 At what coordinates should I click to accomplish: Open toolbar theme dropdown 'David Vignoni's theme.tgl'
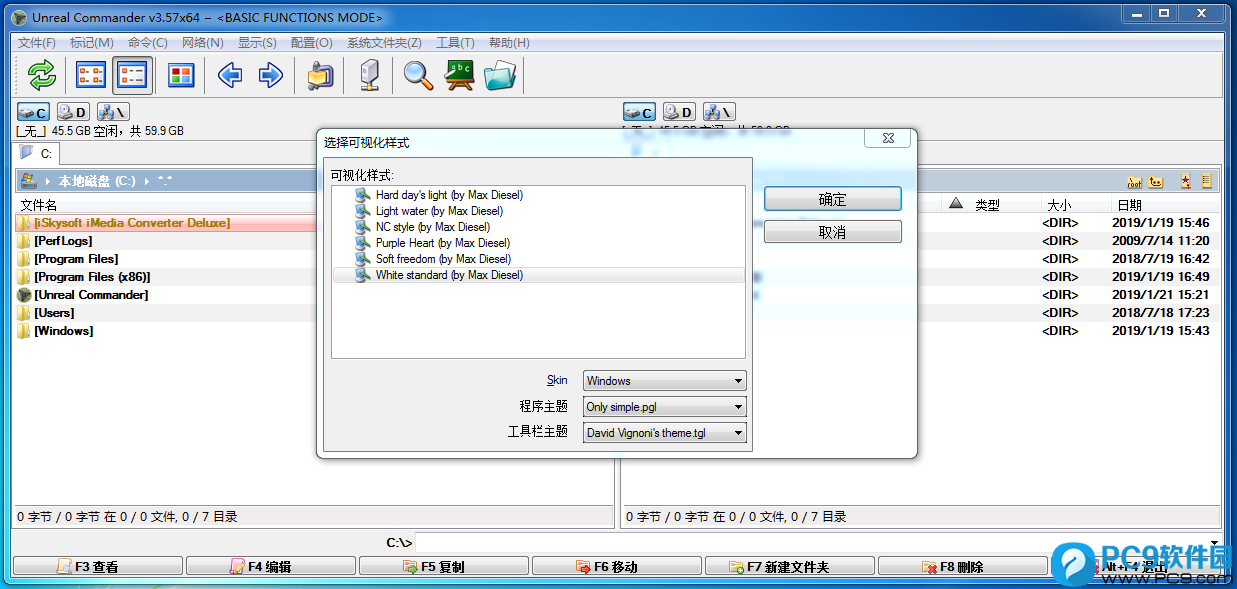click(x=665, y=433)
